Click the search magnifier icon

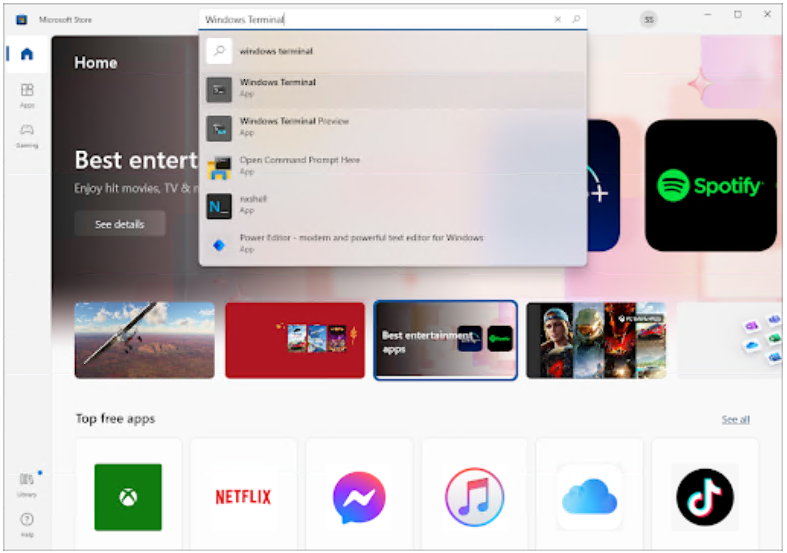(x=576, y=19)
